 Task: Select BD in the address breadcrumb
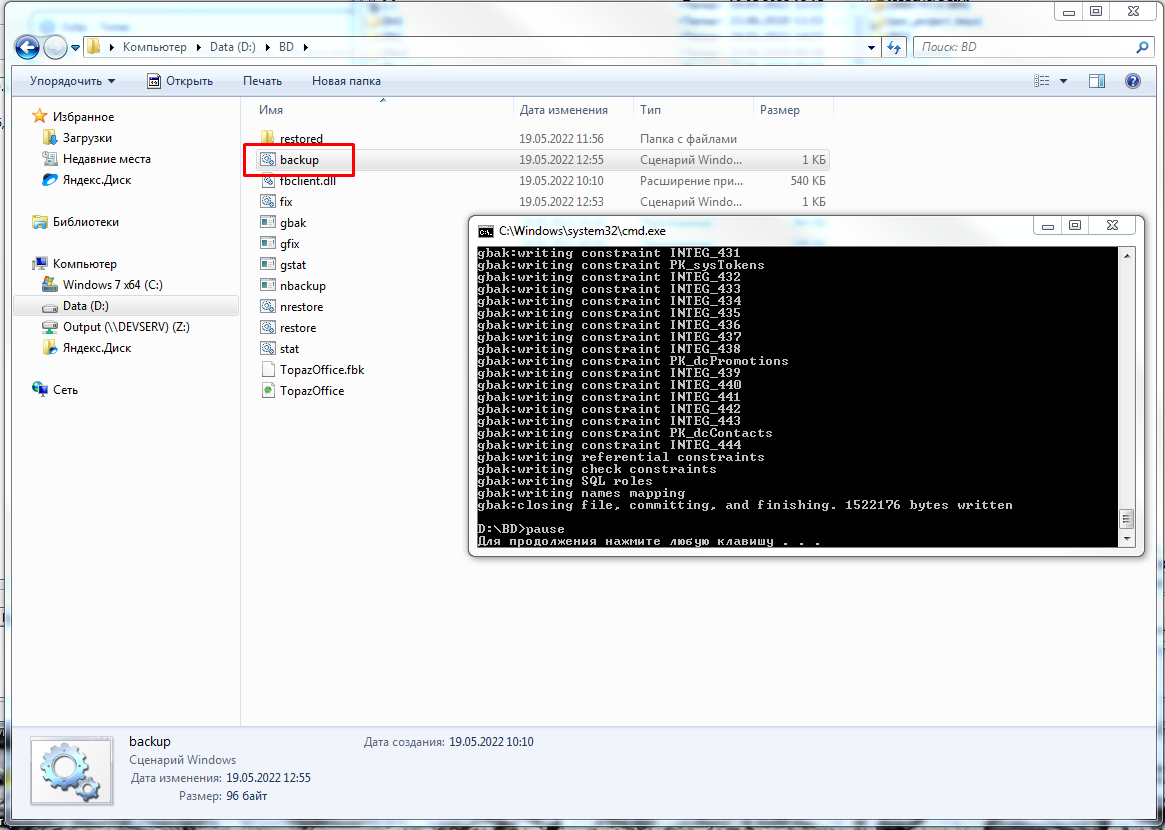pos(286,47)
